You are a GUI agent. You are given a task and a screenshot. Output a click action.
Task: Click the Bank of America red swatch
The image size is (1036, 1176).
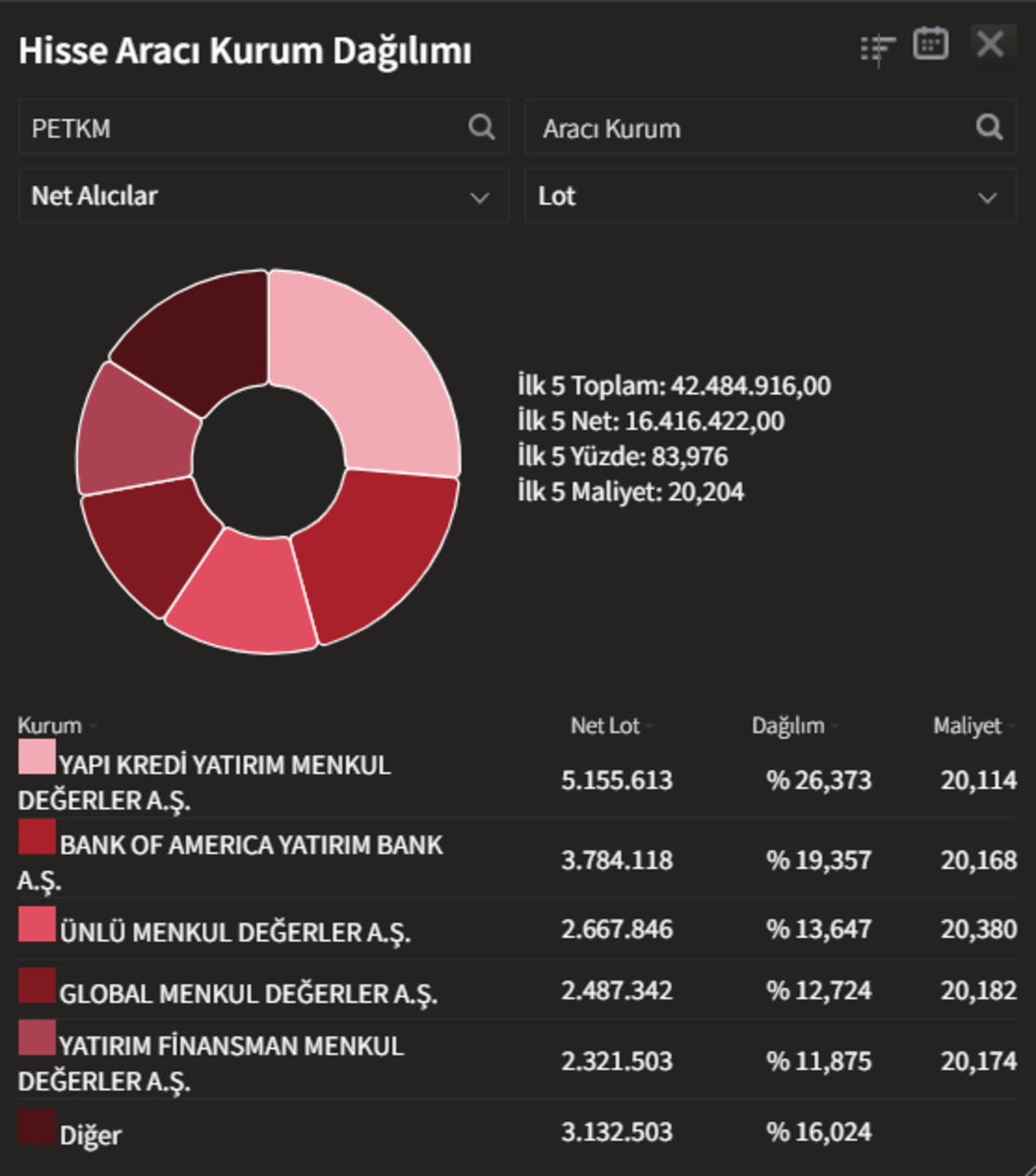pos(36,836)
